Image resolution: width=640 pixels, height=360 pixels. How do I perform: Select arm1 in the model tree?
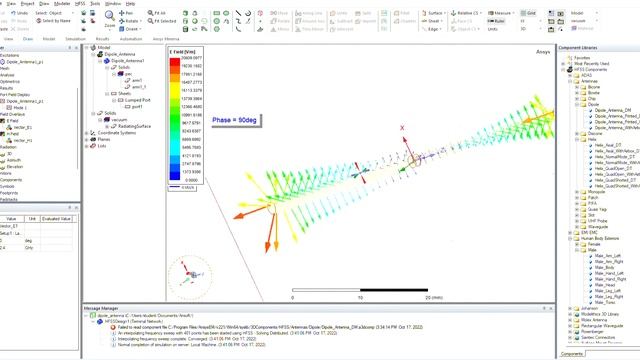tap(137, 80)
